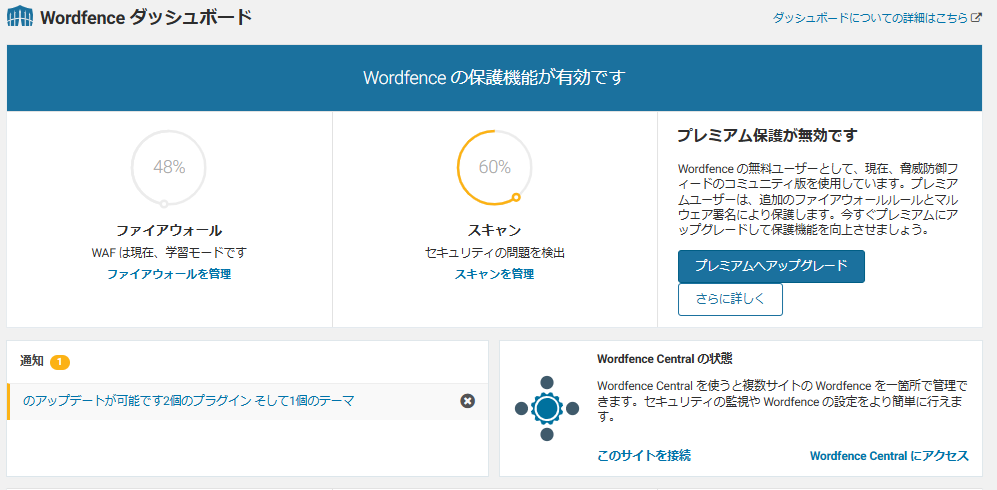Click the 通知 heading

tap(32, 362)
